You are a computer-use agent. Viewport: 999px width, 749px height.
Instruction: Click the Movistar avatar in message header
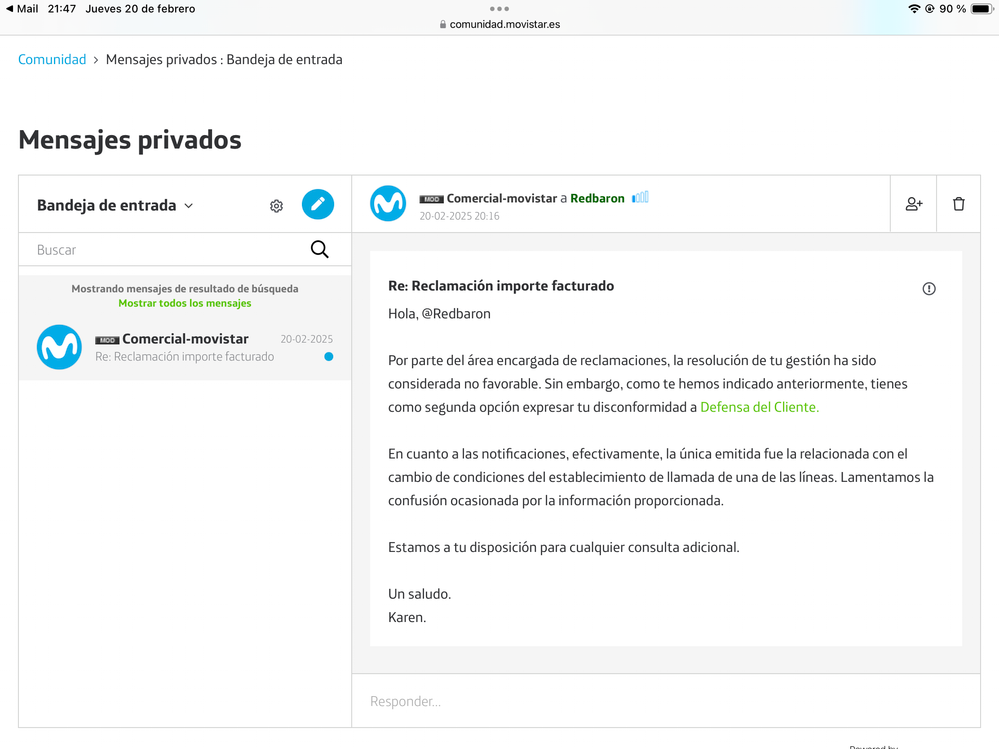click(x=388, y=204)
